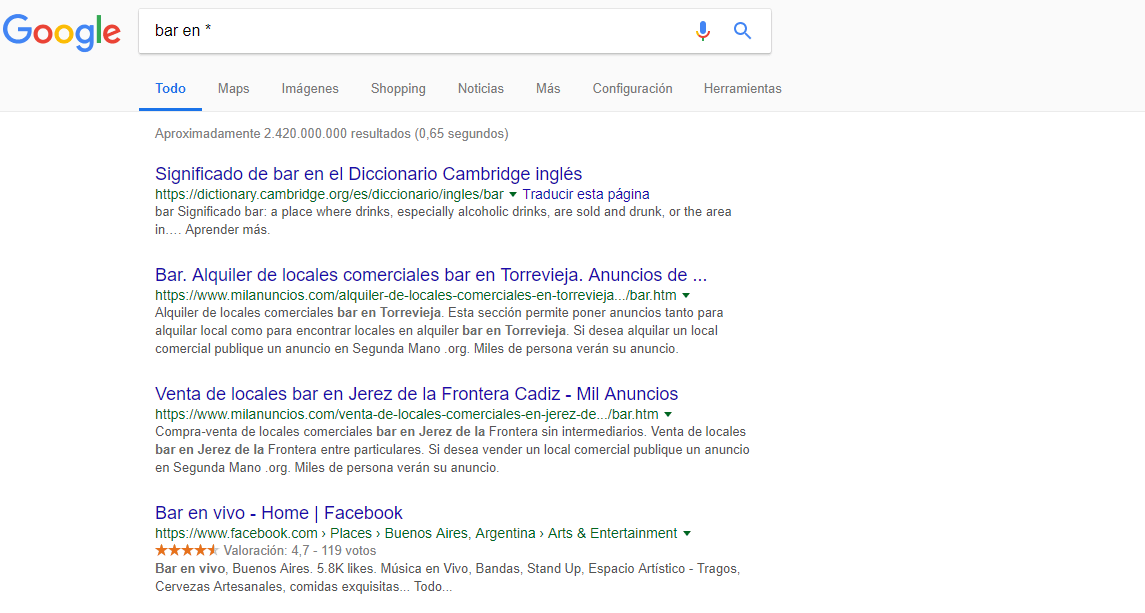
Task: Switch to the Noticias tab
Action: pyautogui.click(x=480, y=88)
